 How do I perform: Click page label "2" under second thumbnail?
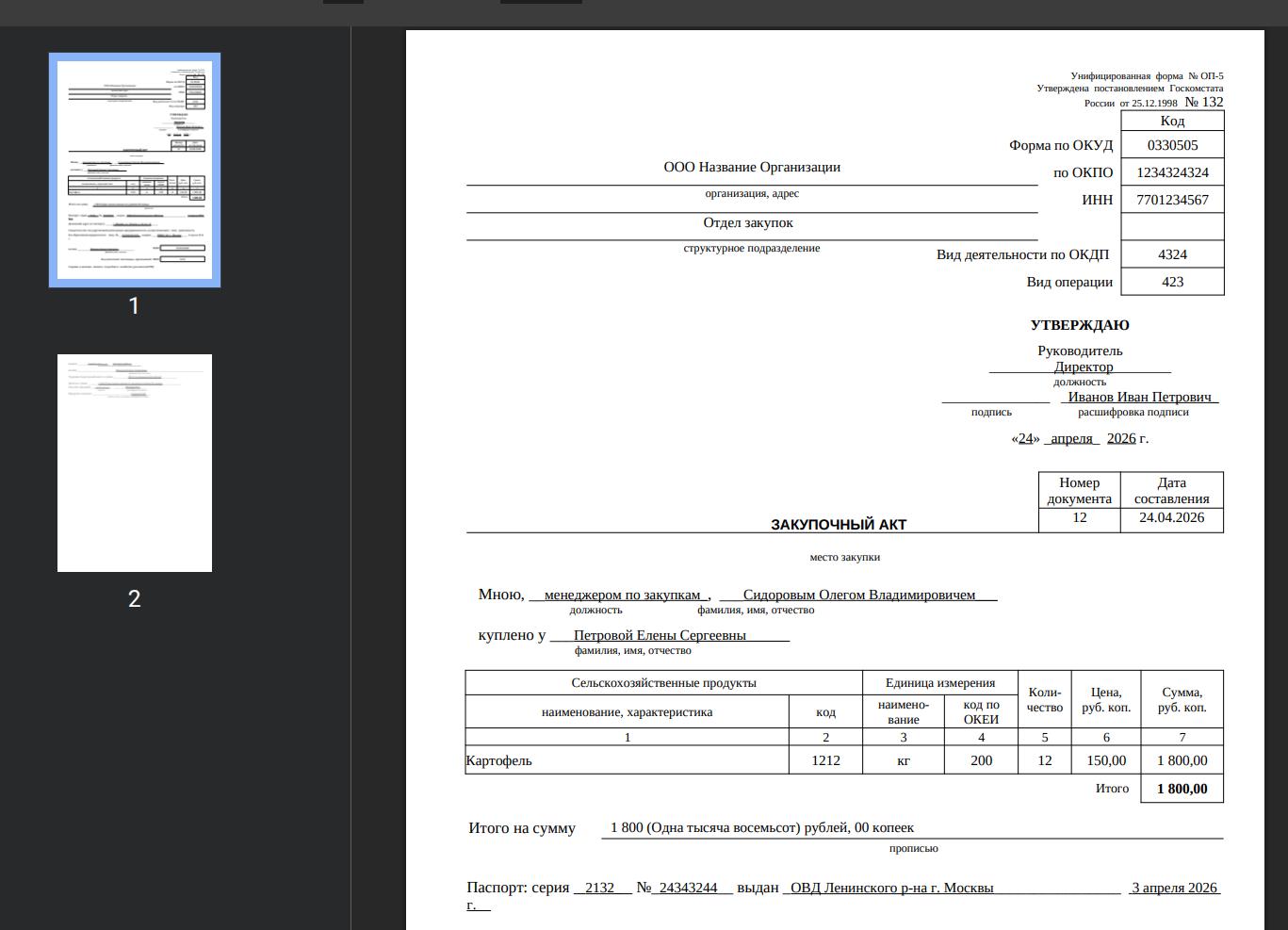[135, 599]
